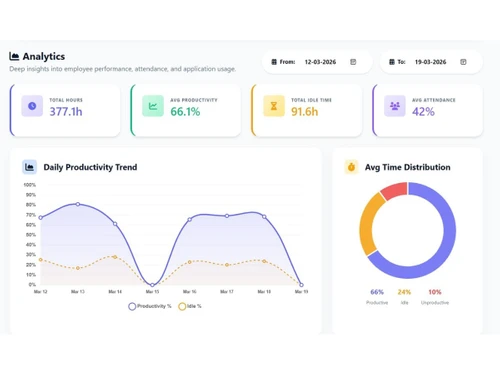Click the 377.1h total hours value
Image resolution: width=500 pixels, height=375 pixels.
click(66, 112)
